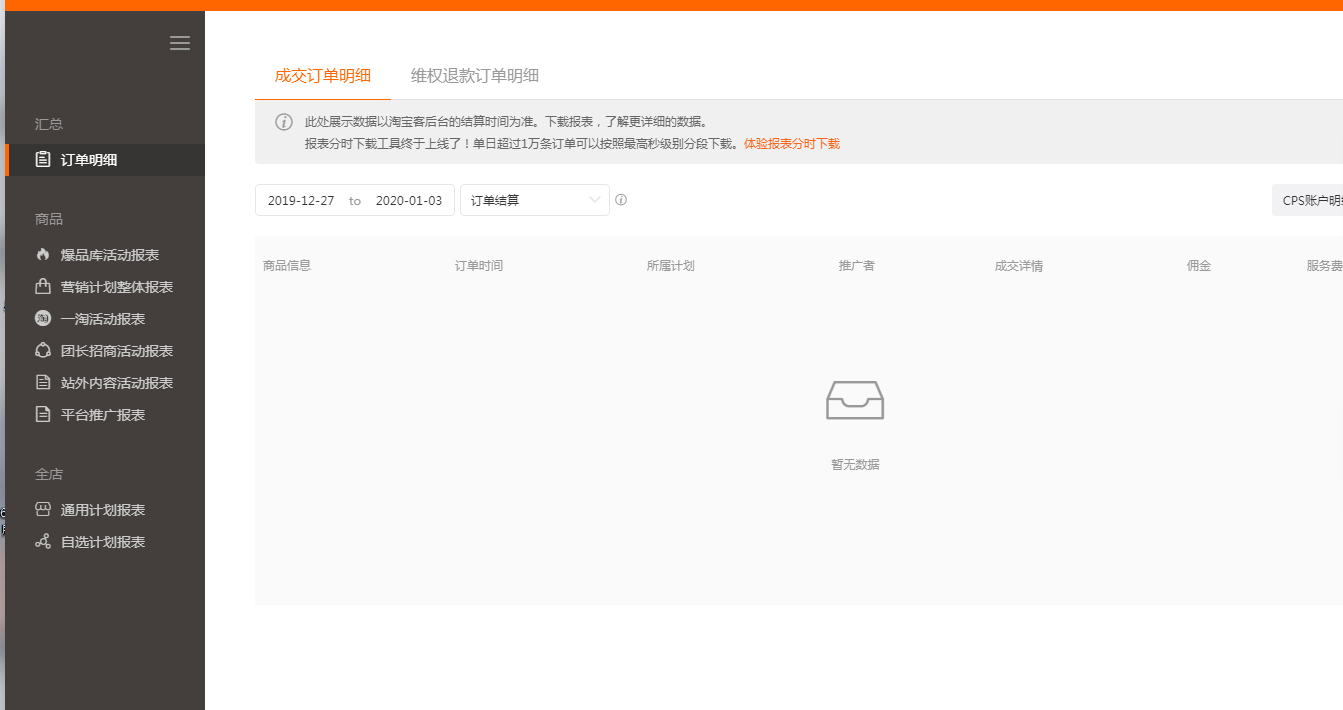Collapse sidebar with the hamburger menu icon

click(x=180, y=42)
